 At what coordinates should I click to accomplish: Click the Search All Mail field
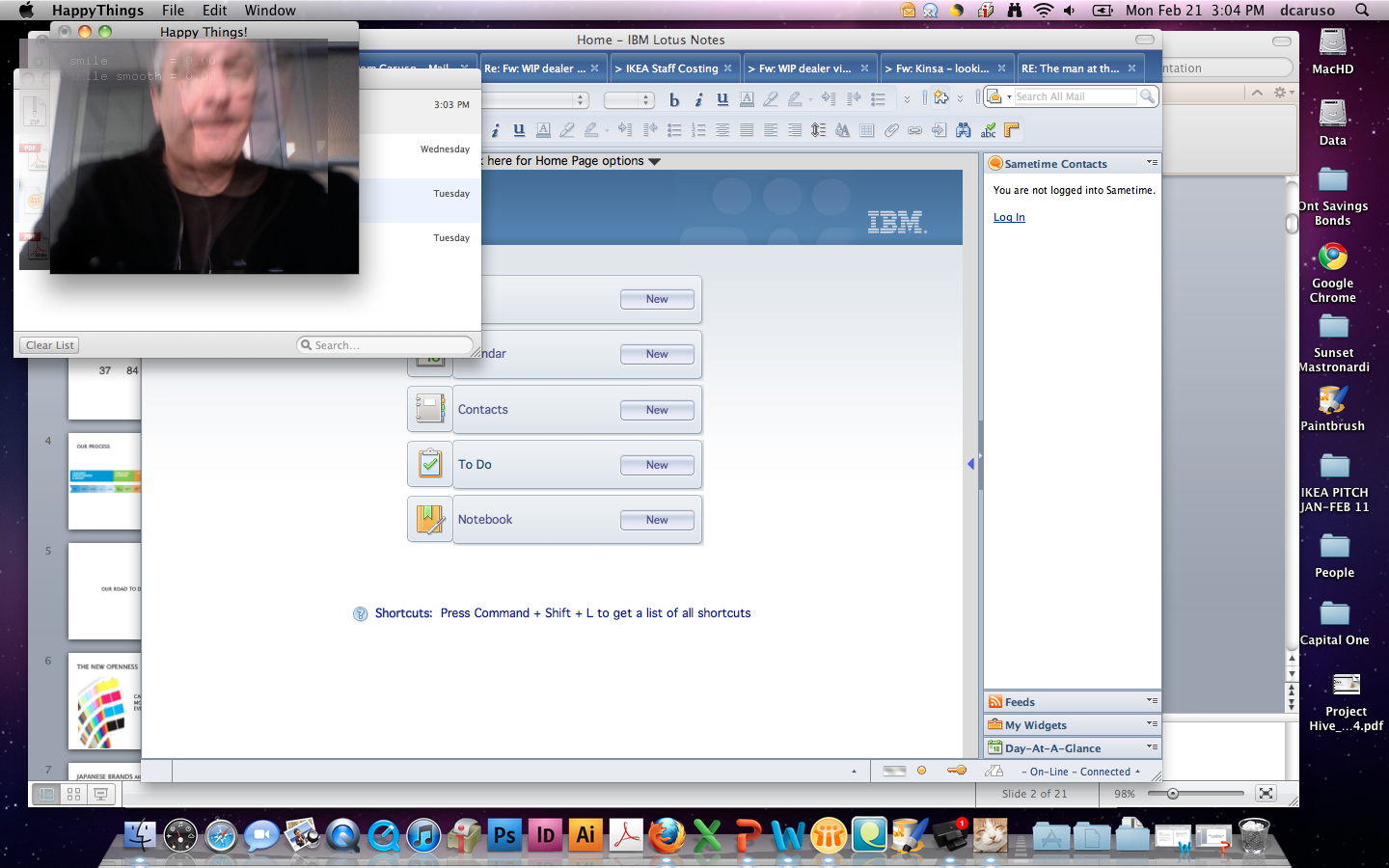click(1074, 96)
